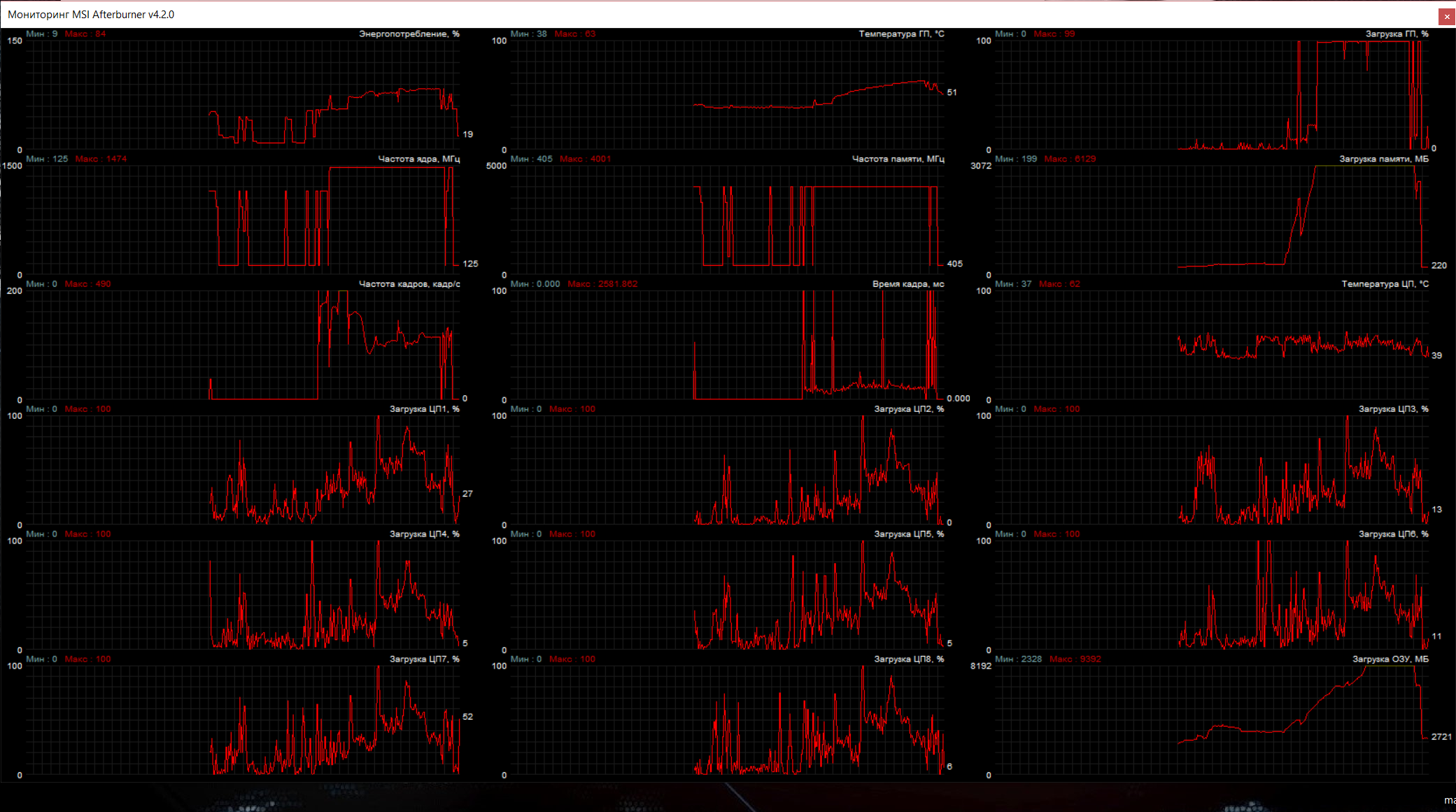This screenshot has width=1456, height=812.
Task: Click the Частота памяти, МГц graph
Action: (x=727, y=220)
